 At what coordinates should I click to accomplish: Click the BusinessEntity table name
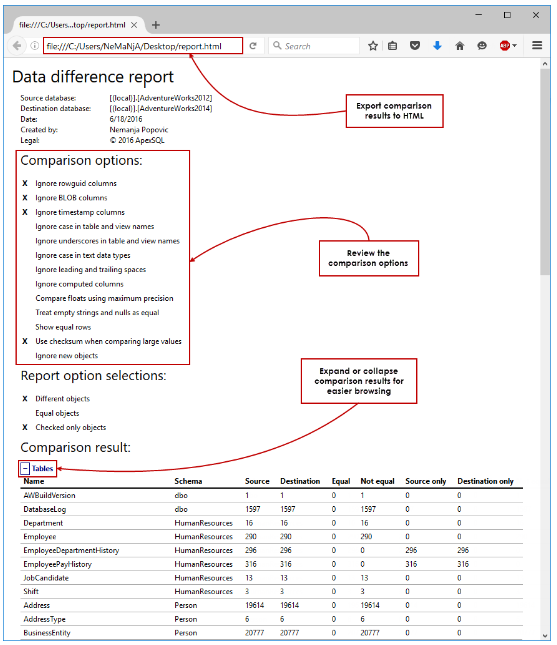tap(47, 633)
